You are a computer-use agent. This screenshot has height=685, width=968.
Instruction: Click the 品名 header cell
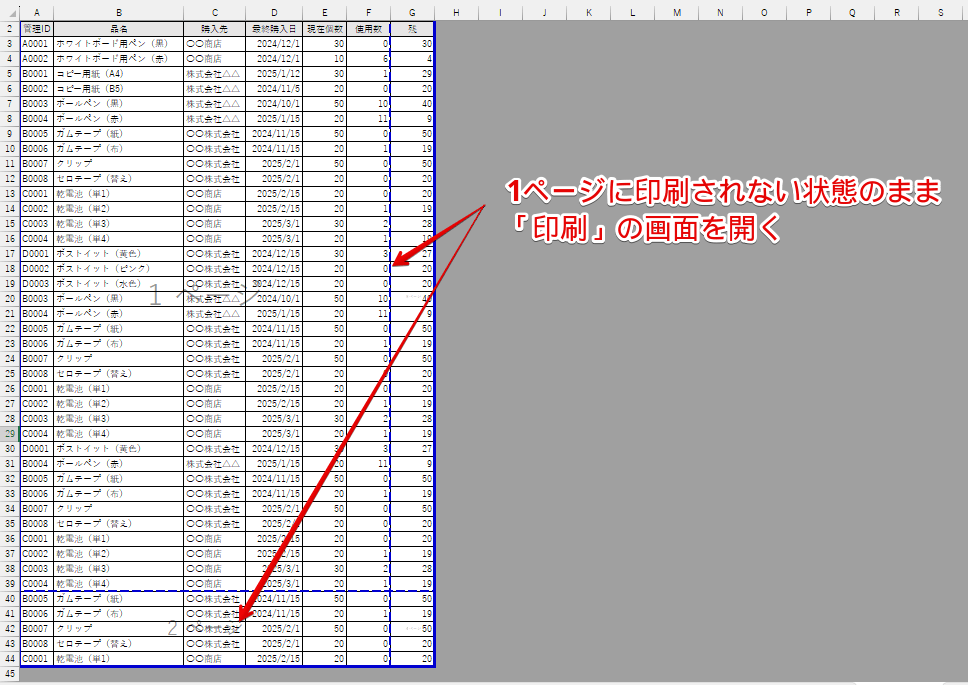119,29
